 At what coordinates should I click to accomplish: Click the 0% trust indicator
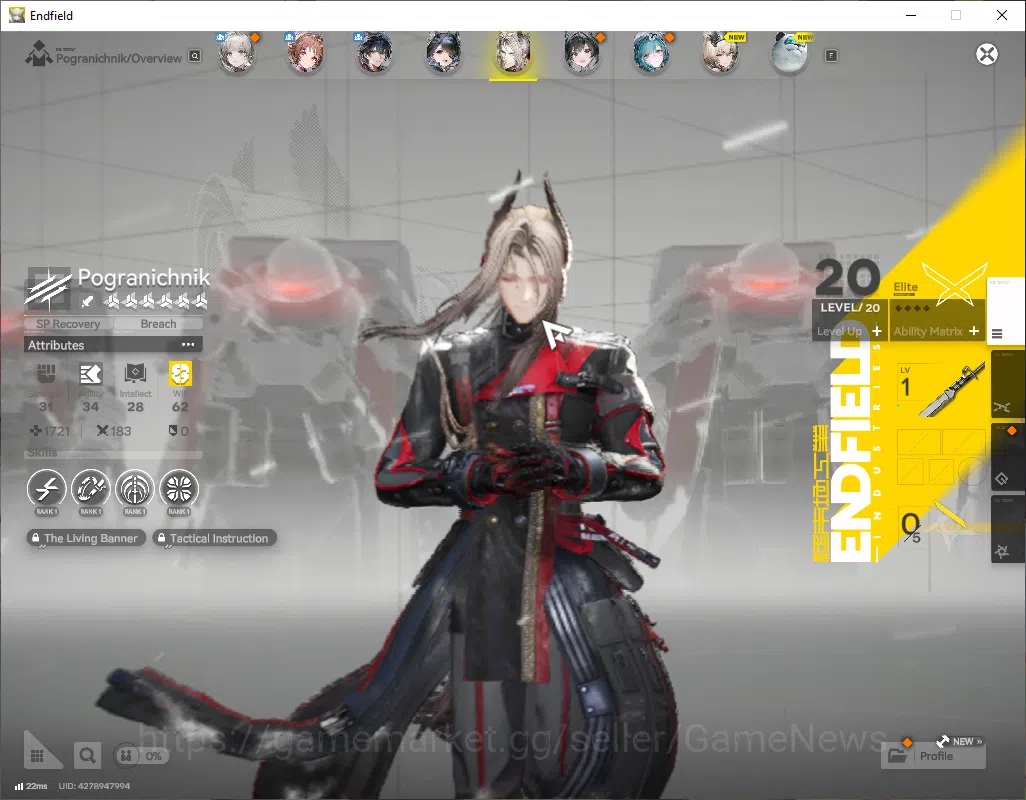tap(142, 756)
